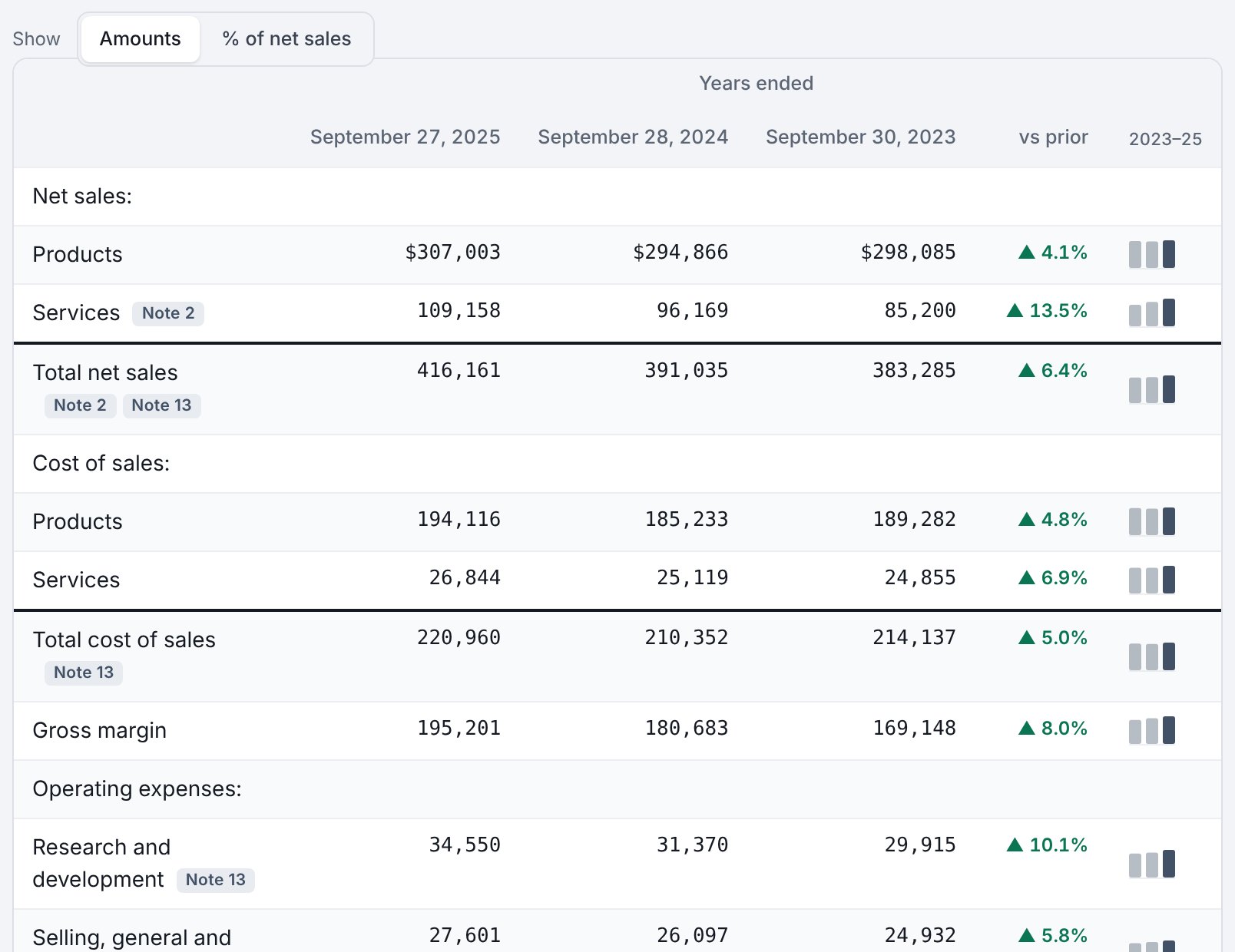The width and height of the screenshot is (1235, 952).
Task: Open Note 13 beside Research and development
Action: pyautogui.click(x=216, y=880)
